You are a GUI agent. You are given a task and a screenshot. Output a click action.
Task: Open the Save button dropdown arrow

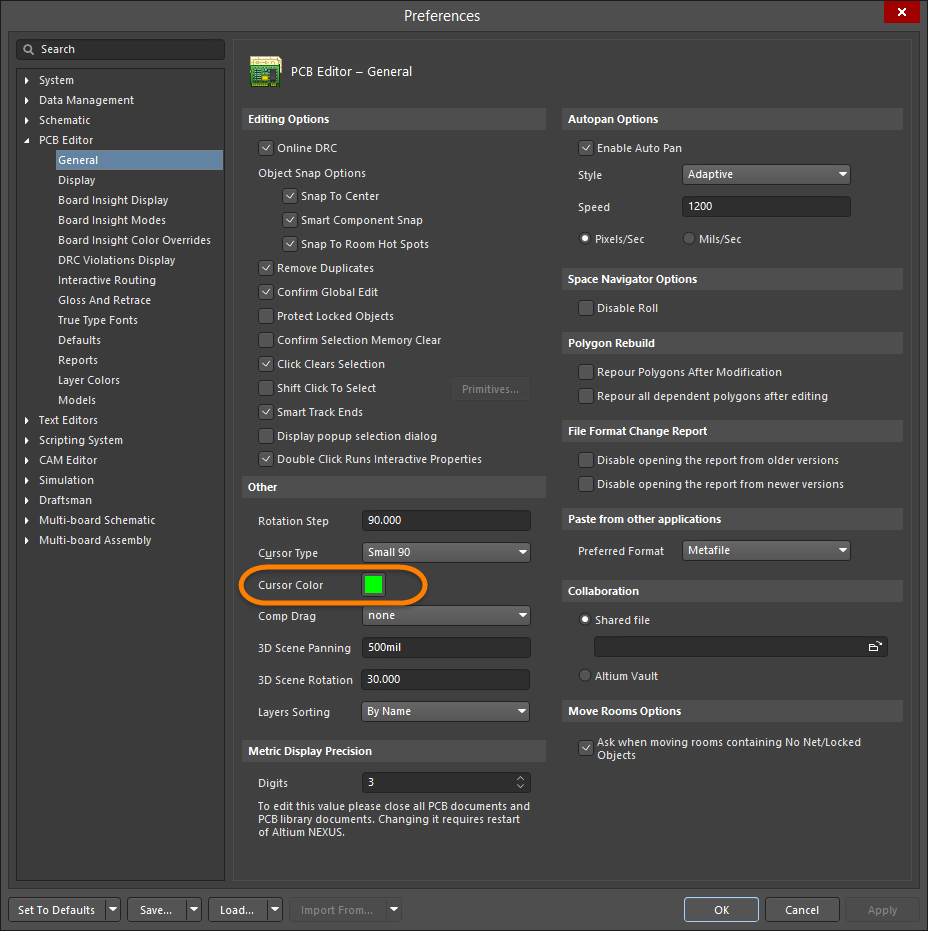192,910
